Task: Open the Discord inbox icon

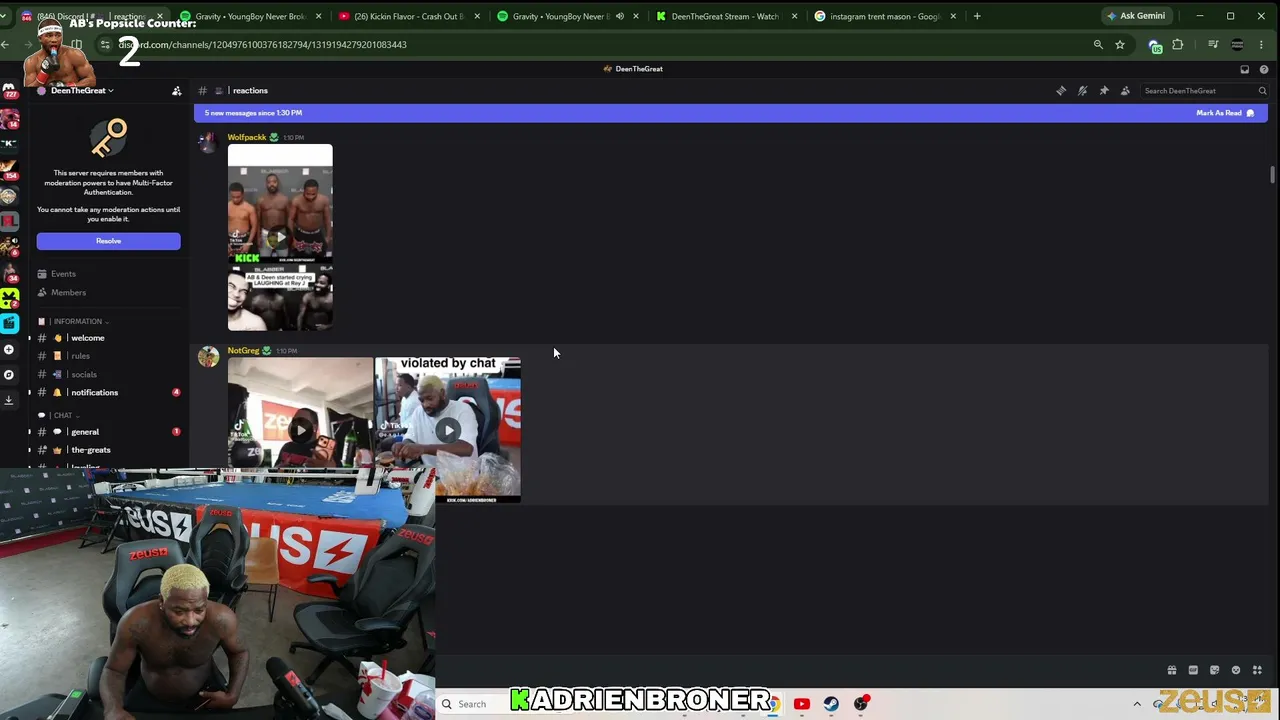Action: click(x=1244, y=69)
